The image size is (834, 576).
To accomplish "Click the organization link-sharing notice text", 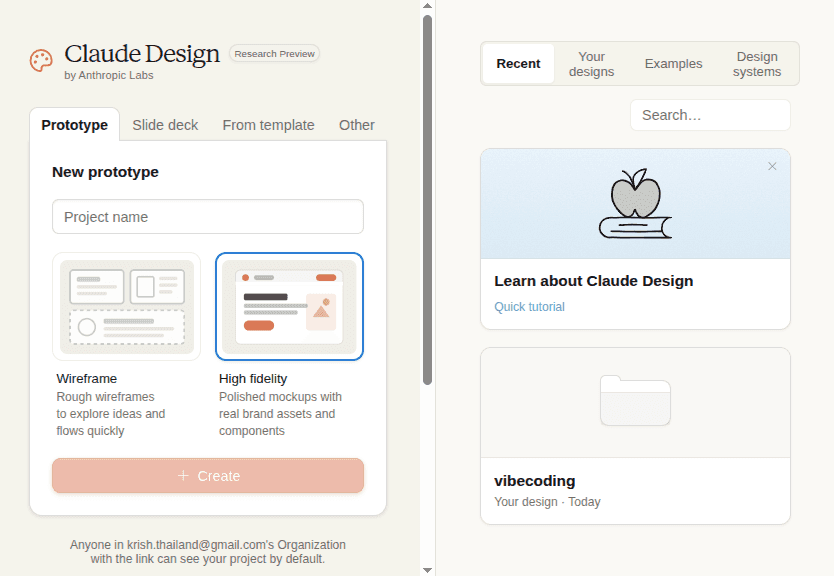I will (x=208, y=552).
